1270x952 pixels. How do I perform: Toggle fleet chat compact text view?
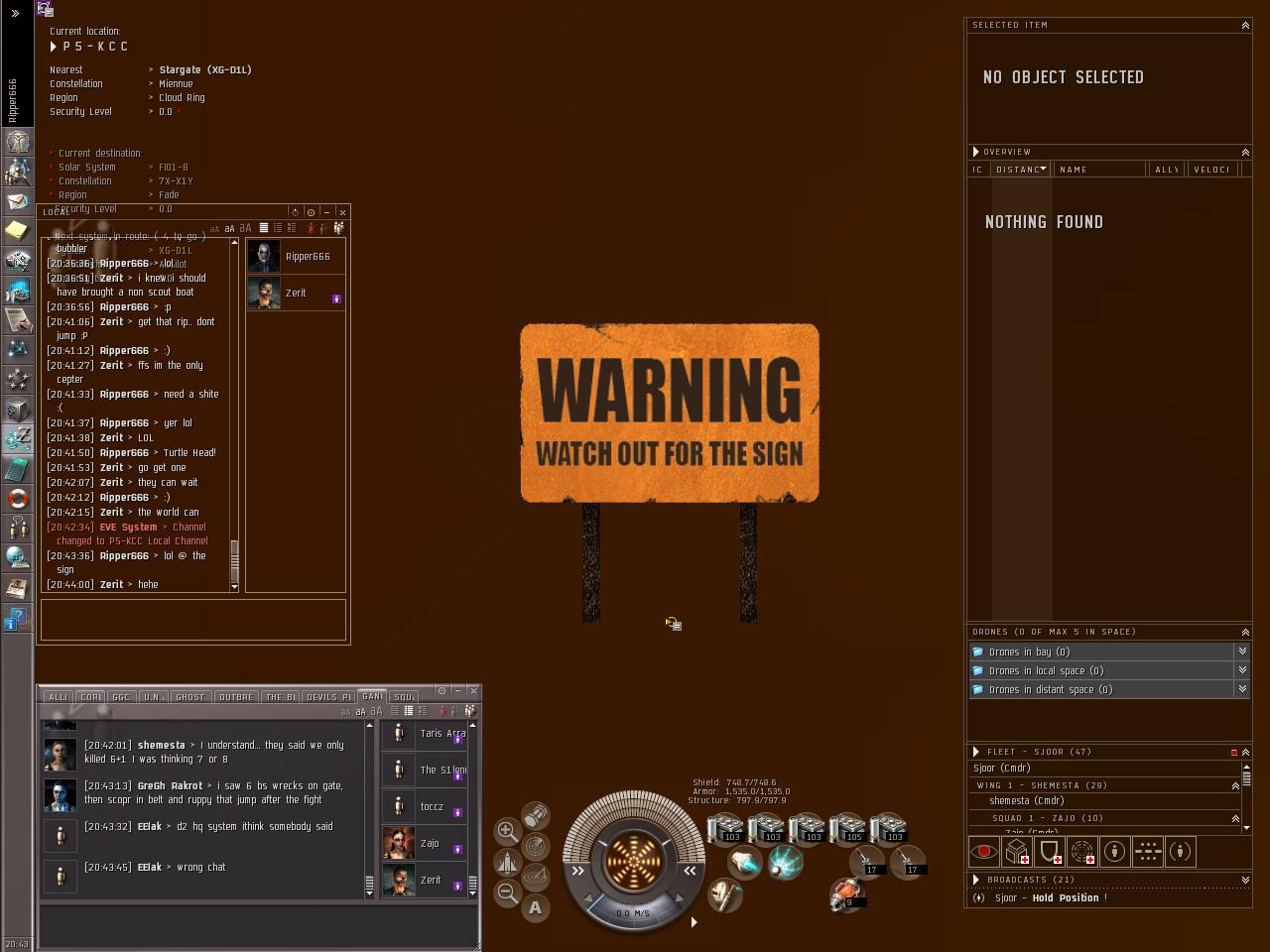(x=394, y=711)
